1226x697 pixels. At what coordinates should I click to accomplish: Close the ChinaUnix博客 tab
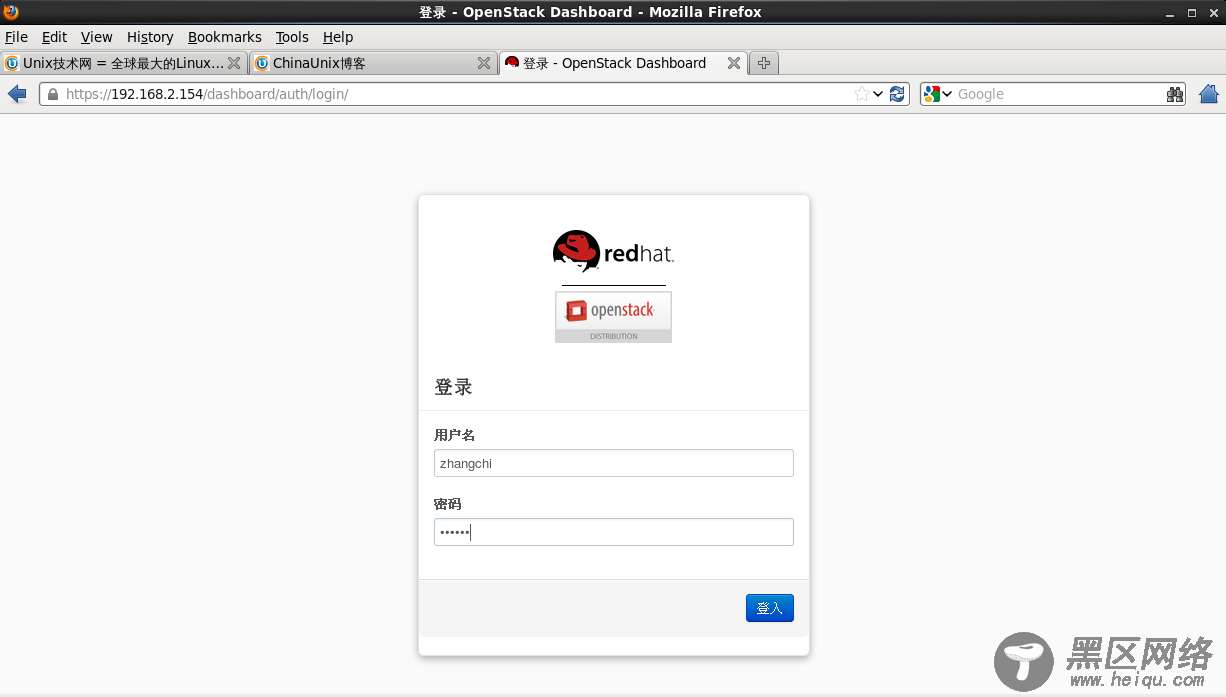point(484,63)
